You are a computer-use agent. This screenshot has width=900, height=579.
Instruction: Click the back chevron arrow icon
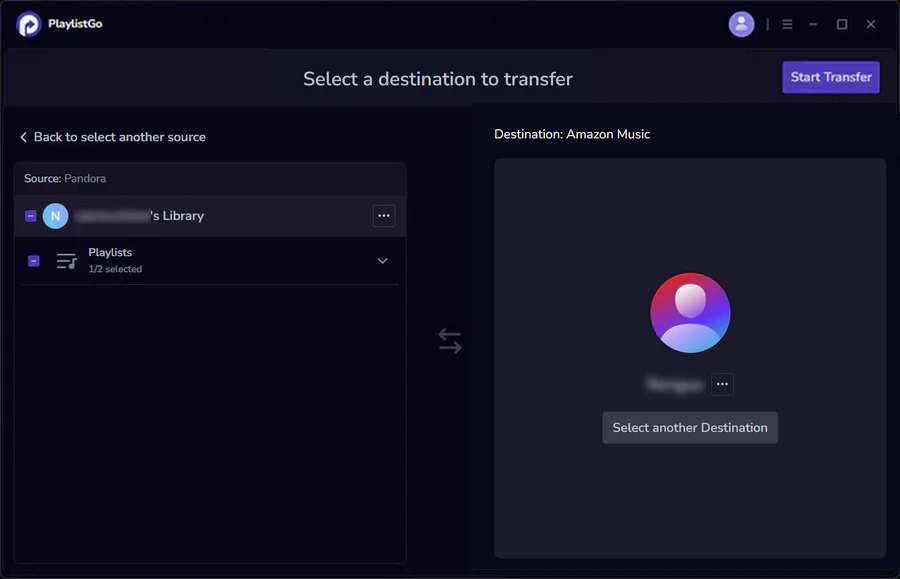point(24,137)
